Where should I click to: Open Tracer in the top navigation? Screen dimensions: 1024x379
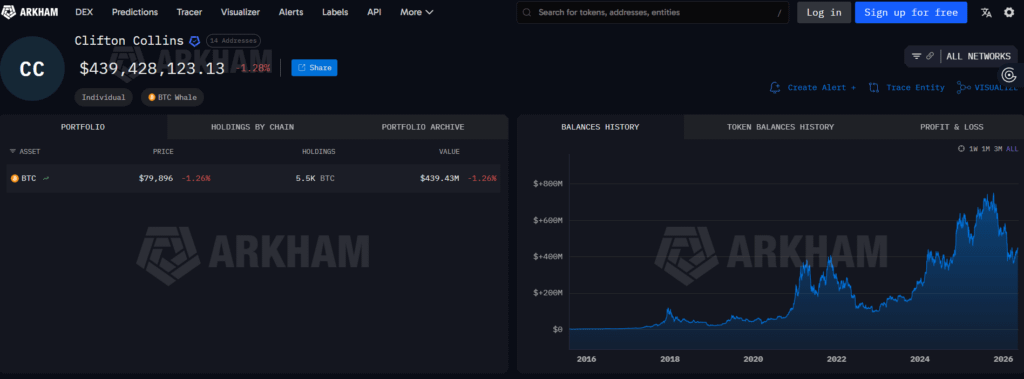(x=189, y=12)
